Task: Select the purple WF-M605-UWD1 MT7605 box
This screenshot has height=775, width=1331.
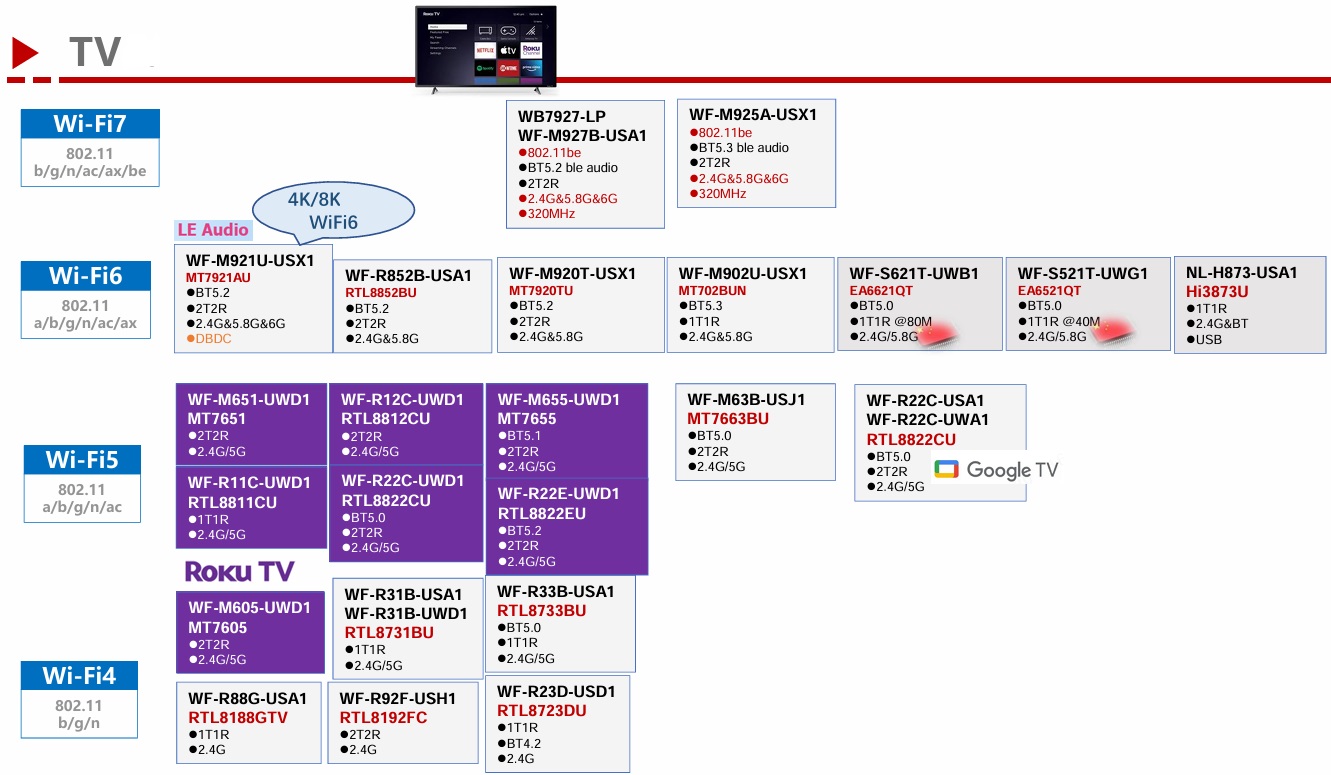Action: coord(250,632)
